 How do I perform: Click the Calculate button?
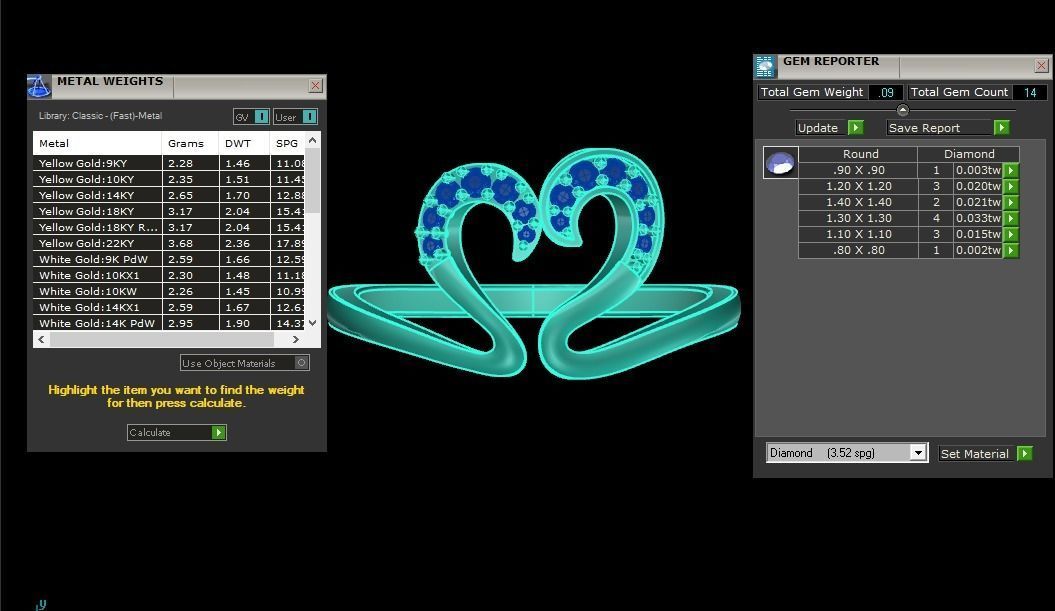[x=177, y=433]
